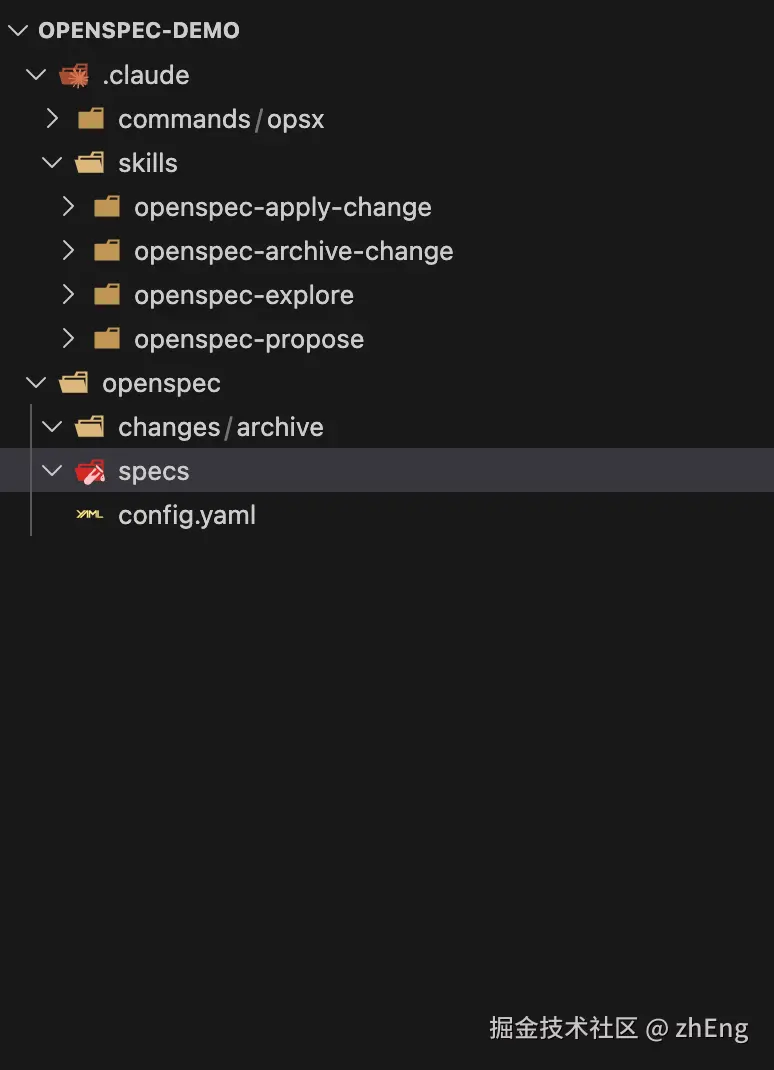
Task: Select the changes/archive folder label
Action: [221, 427]
